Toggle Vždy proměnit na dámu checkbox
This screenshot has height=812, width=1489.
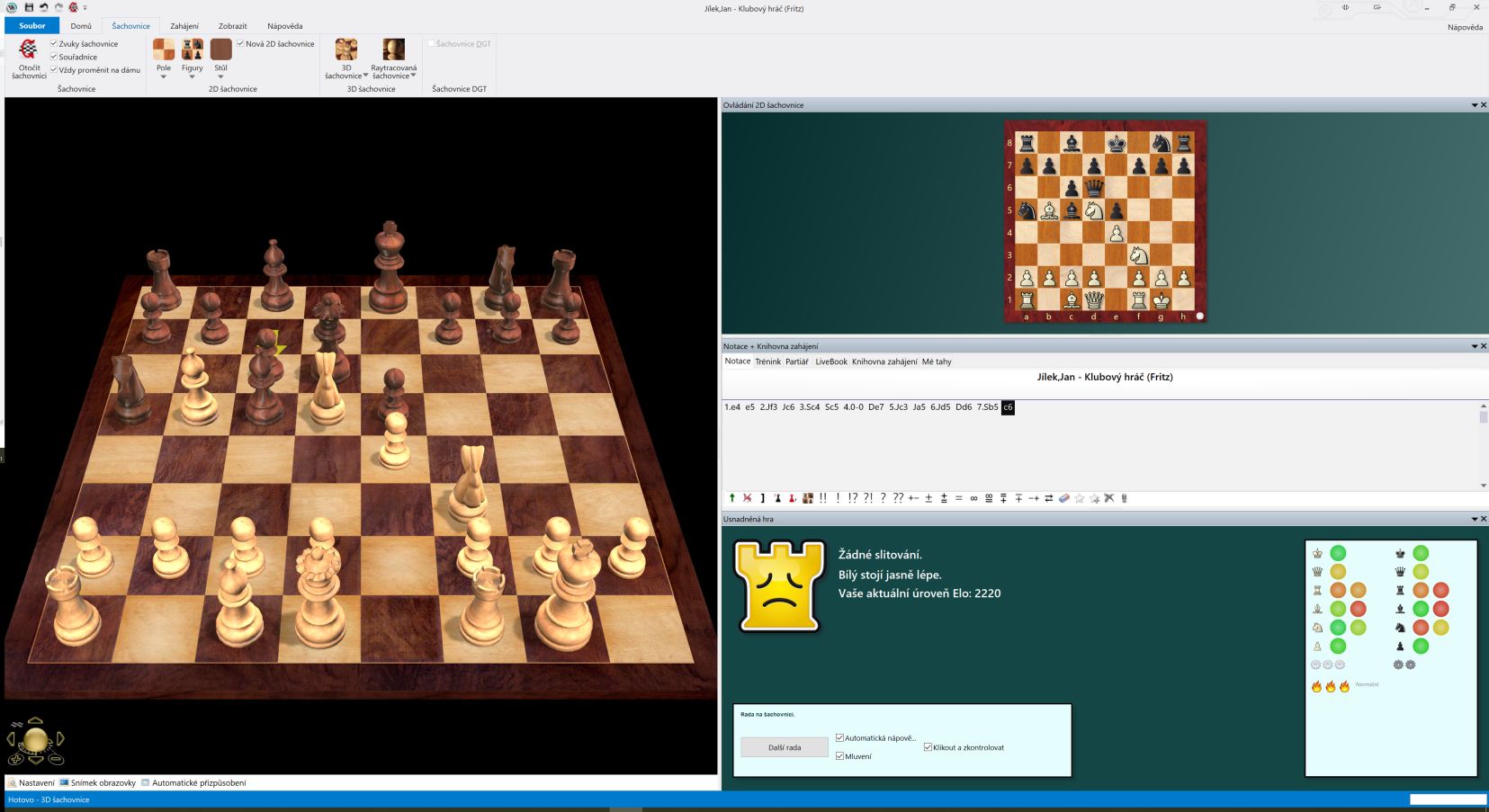click(54, 69)
